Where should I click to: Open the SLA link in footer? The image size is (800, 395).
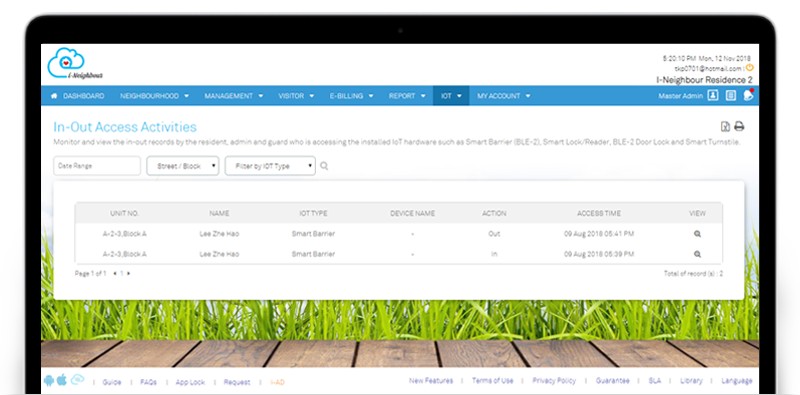(655, 381)
